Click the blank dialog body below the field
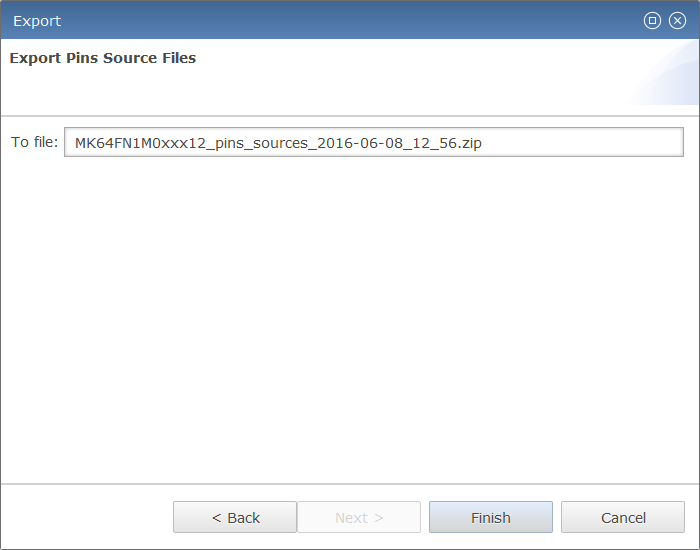The width and height of the screenshot is (700, 550). coord(350,320)
